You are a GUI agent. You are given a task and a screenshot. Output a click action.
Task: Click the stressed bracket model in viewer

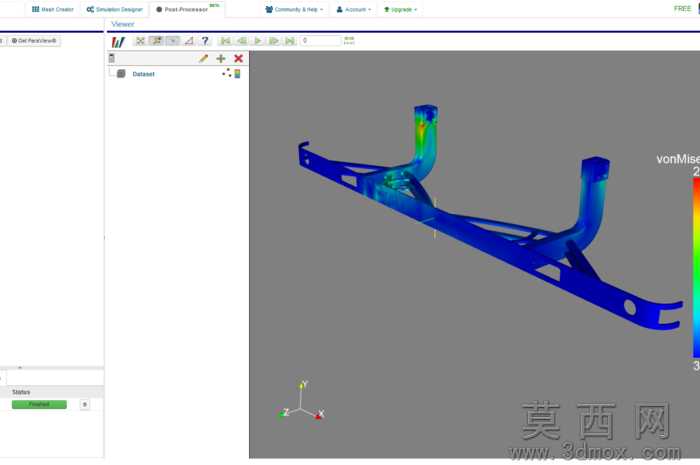[x=489, y=219]
